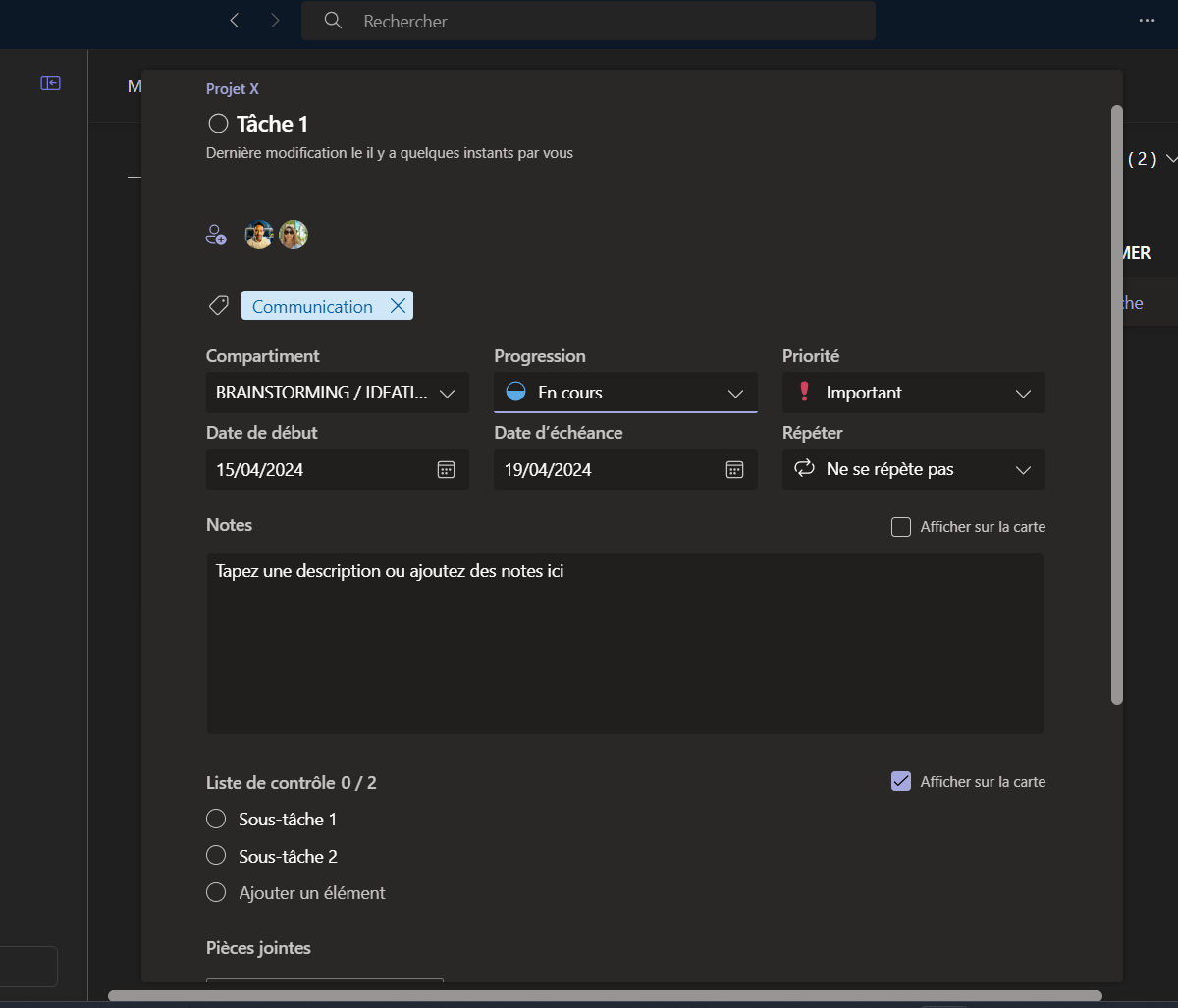This screenshot has height=1008, width=1178.
Task: Check off Sous-tâche 2
Action: click(216, 856)
